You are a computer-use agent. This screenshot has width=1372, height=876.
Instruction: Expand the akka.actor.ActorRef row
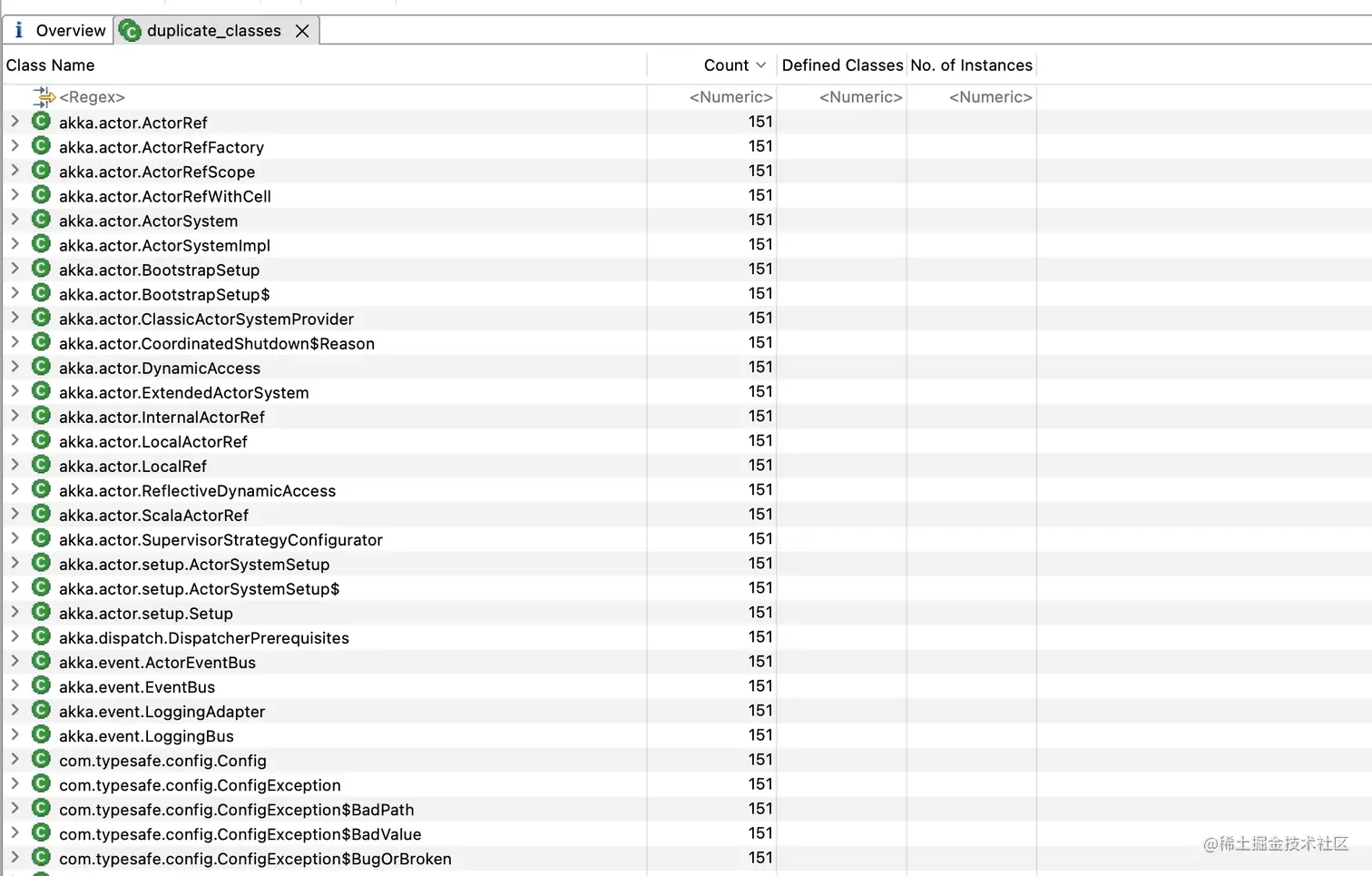(x=15, y=121)
